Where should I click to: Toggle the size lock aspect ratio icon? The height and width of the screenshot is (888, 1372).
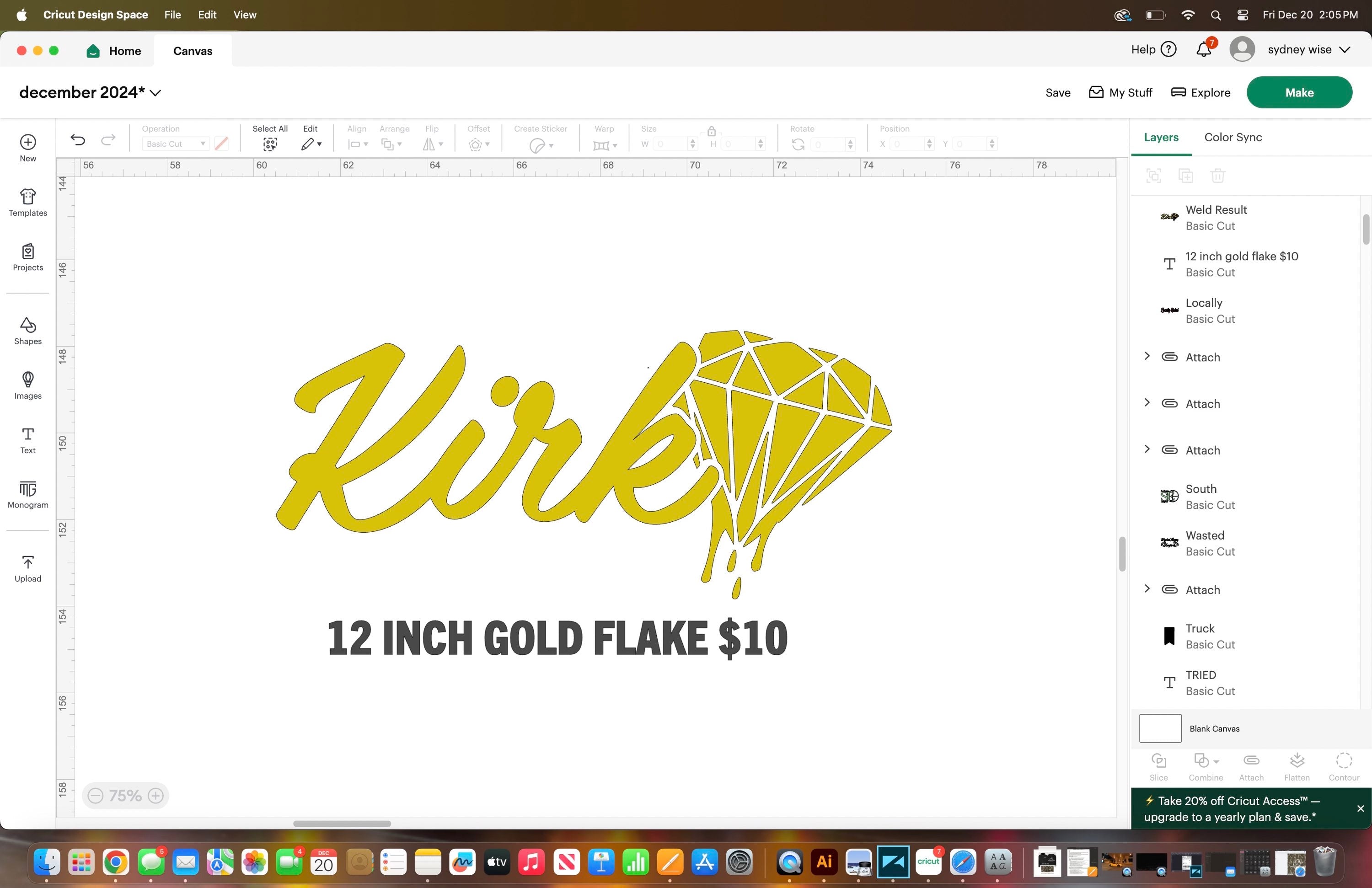tap(711, 131)
